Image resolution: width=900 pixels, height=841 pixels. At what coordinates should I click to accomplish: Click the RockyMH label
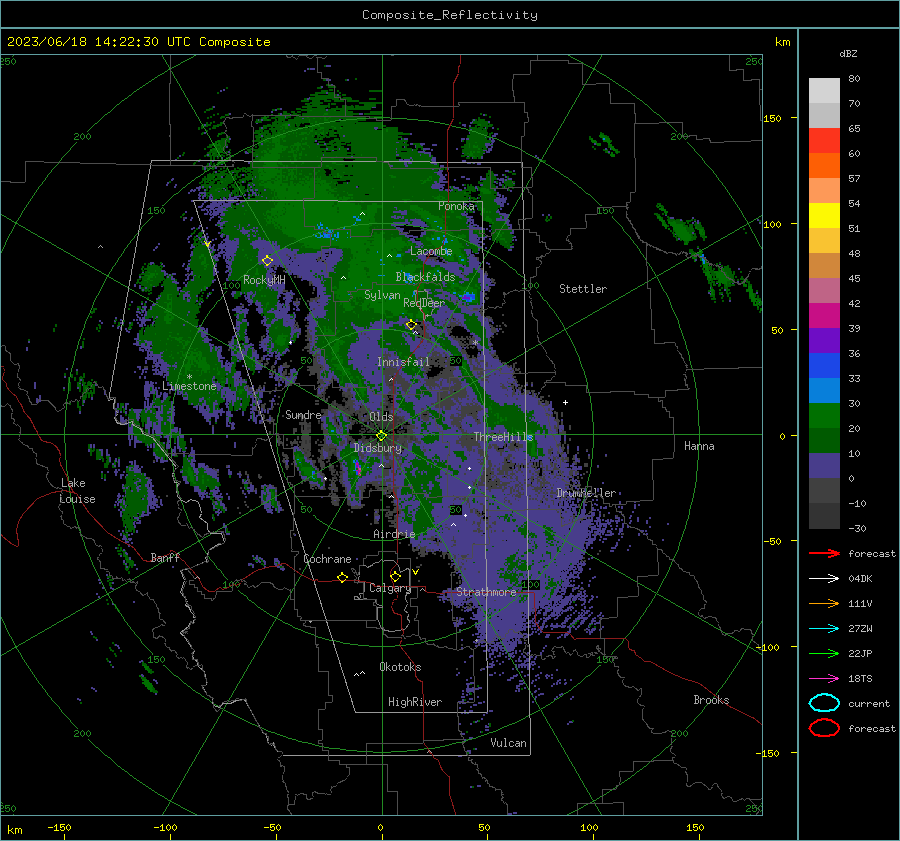click(264, 280)
